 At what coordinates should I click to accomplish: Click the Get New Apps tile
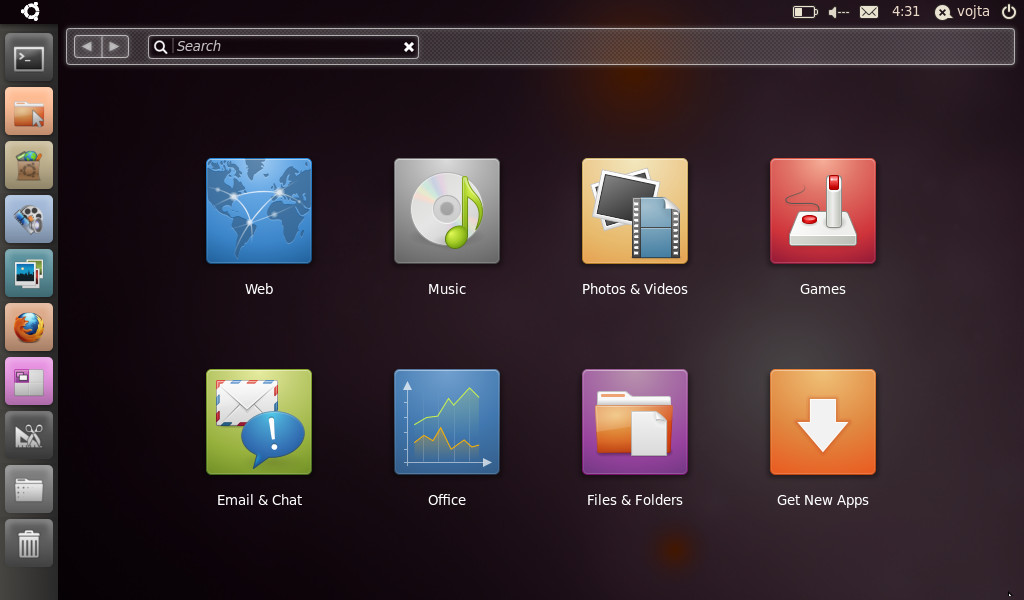click(823, 422)
